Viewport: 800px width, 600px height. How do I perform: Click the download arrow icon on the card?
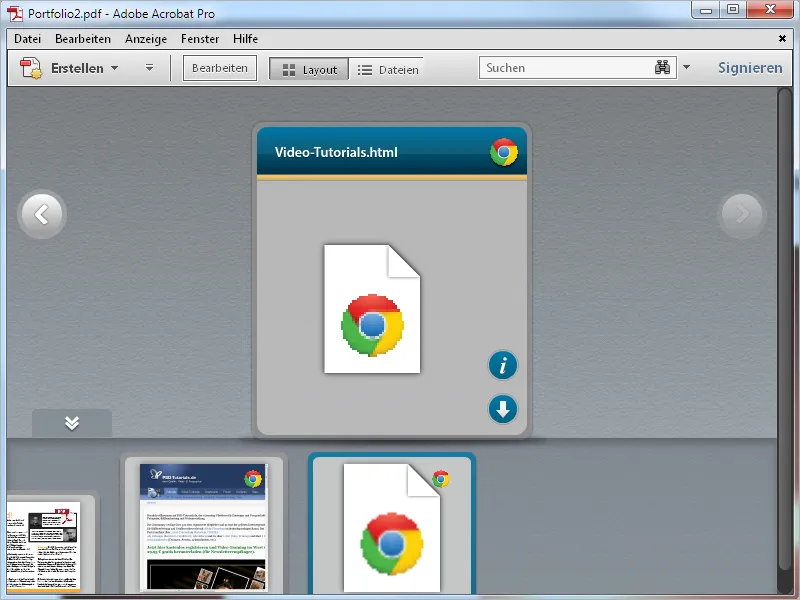[503, 409]
